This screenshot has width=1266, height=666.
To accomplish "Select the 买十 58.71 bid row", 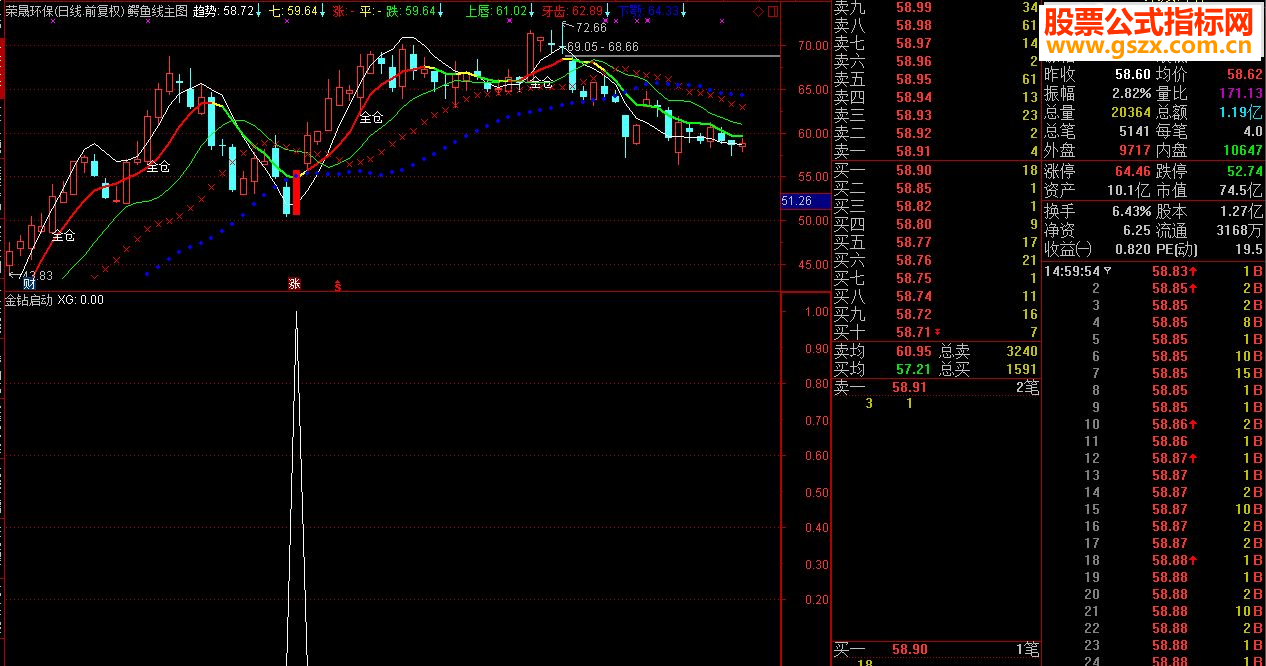I will pyautogui.click(x=935, y=332).
